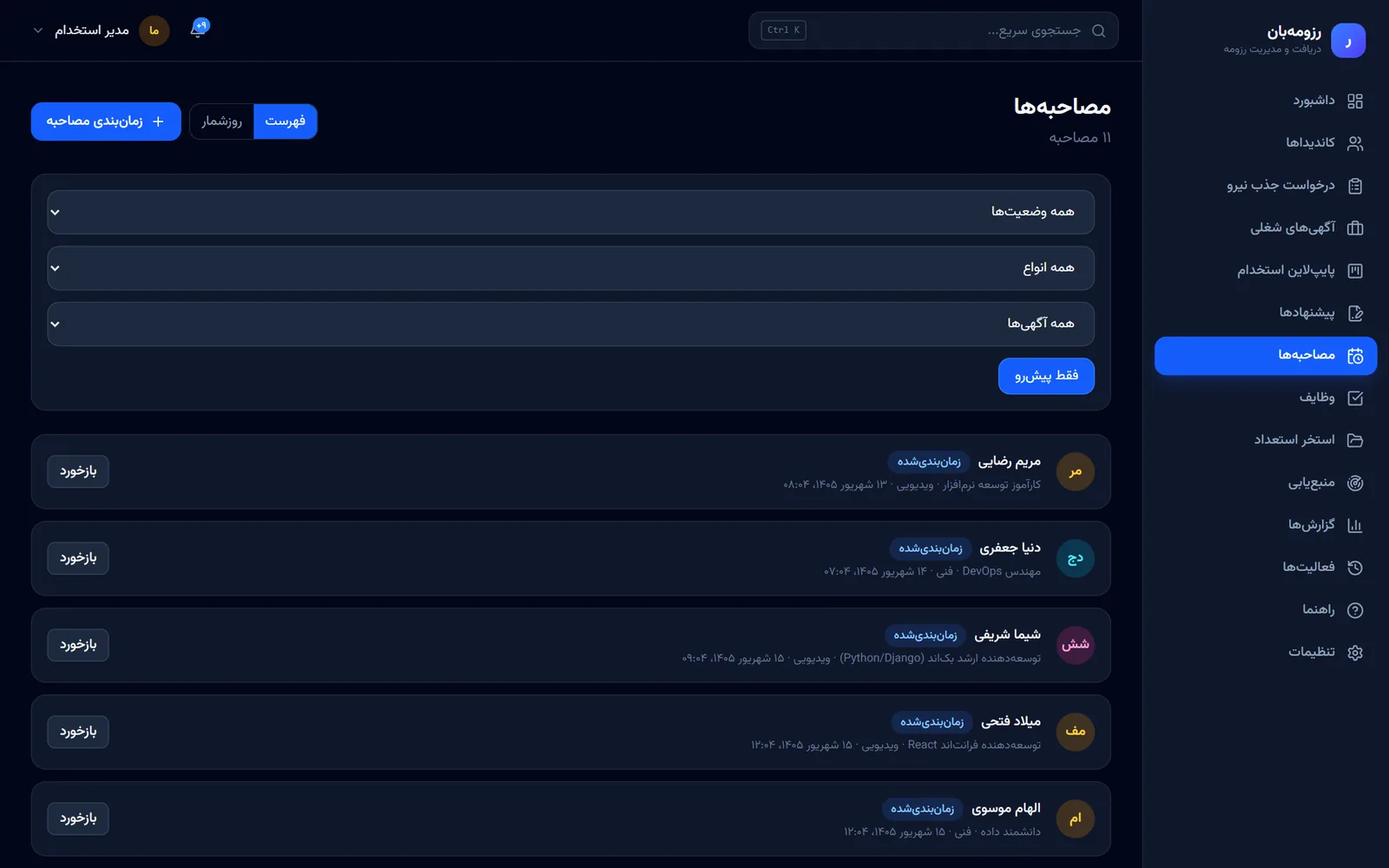Screen dimensions: 1389x868
Task: Switch to فهرست list view
Action: [285, 122]
